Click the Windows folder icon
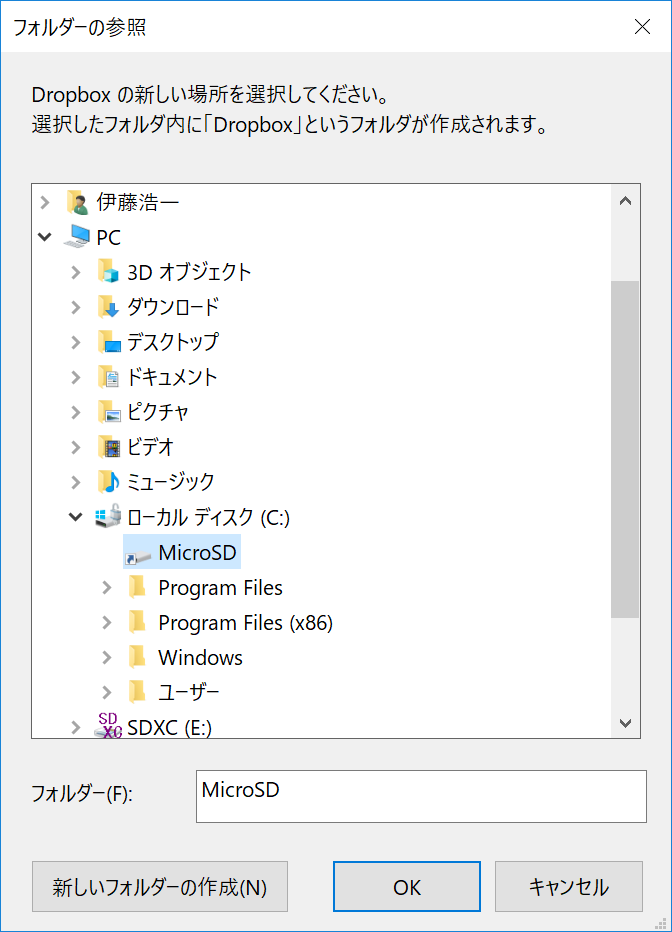The height and width of the screenshot is (932, 672). 138,657
